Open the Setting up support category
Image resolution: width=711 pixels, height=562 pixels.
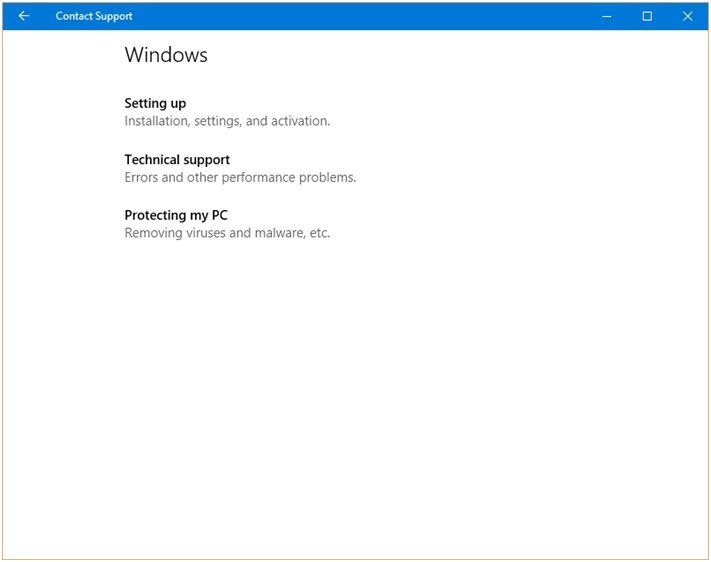pos(155,103)
